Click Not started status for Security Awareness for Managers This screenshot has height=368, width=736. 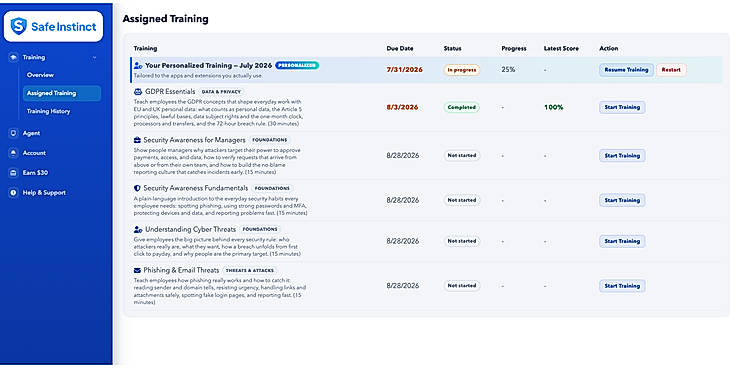click(x=462, y=155)
